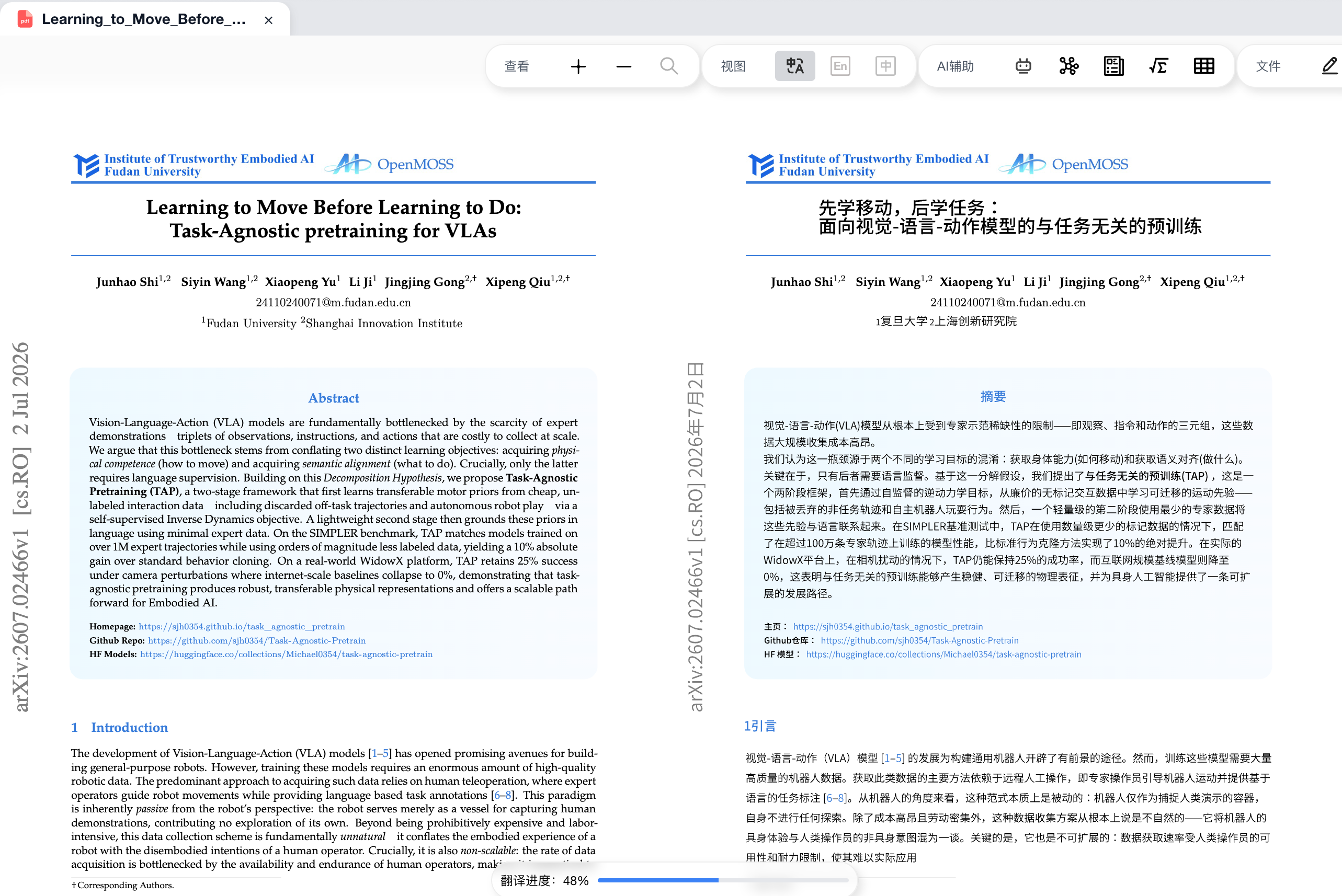Click the pen annotation icon

[x=1330, y=66]
